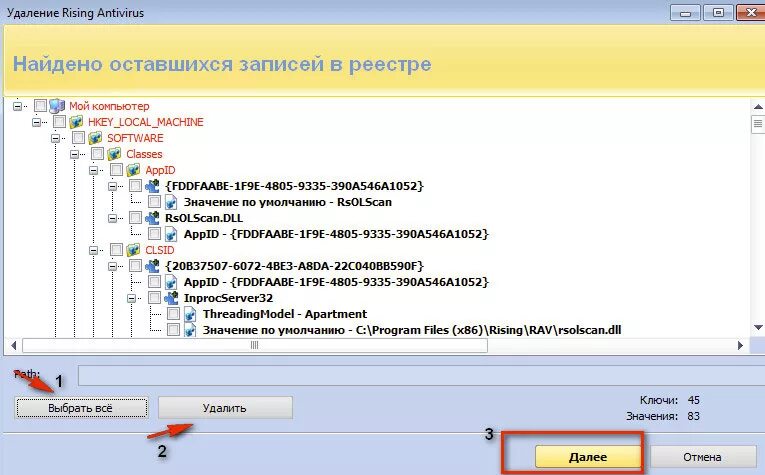This screenshot has width=765, height=475.
Task: Click the horizontal scrollbar right arrow
Action: 740,345
